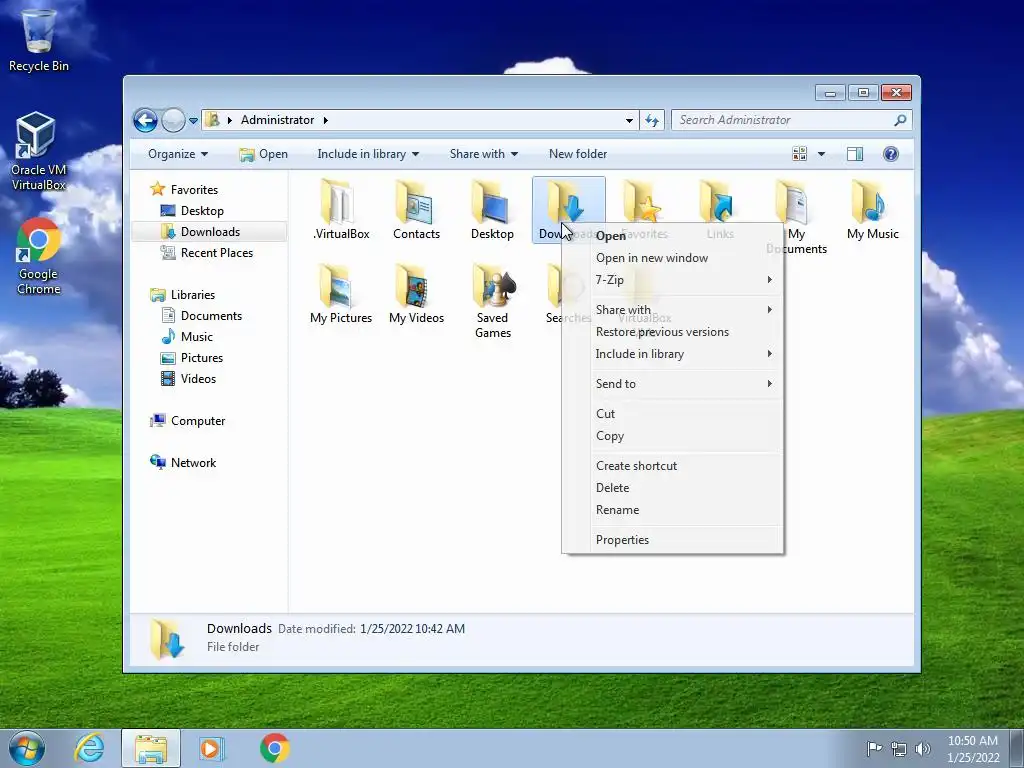This screenshot has width=1024, height=768.
Task: Click the Back navigation arrow
Action: pos(145,120)
